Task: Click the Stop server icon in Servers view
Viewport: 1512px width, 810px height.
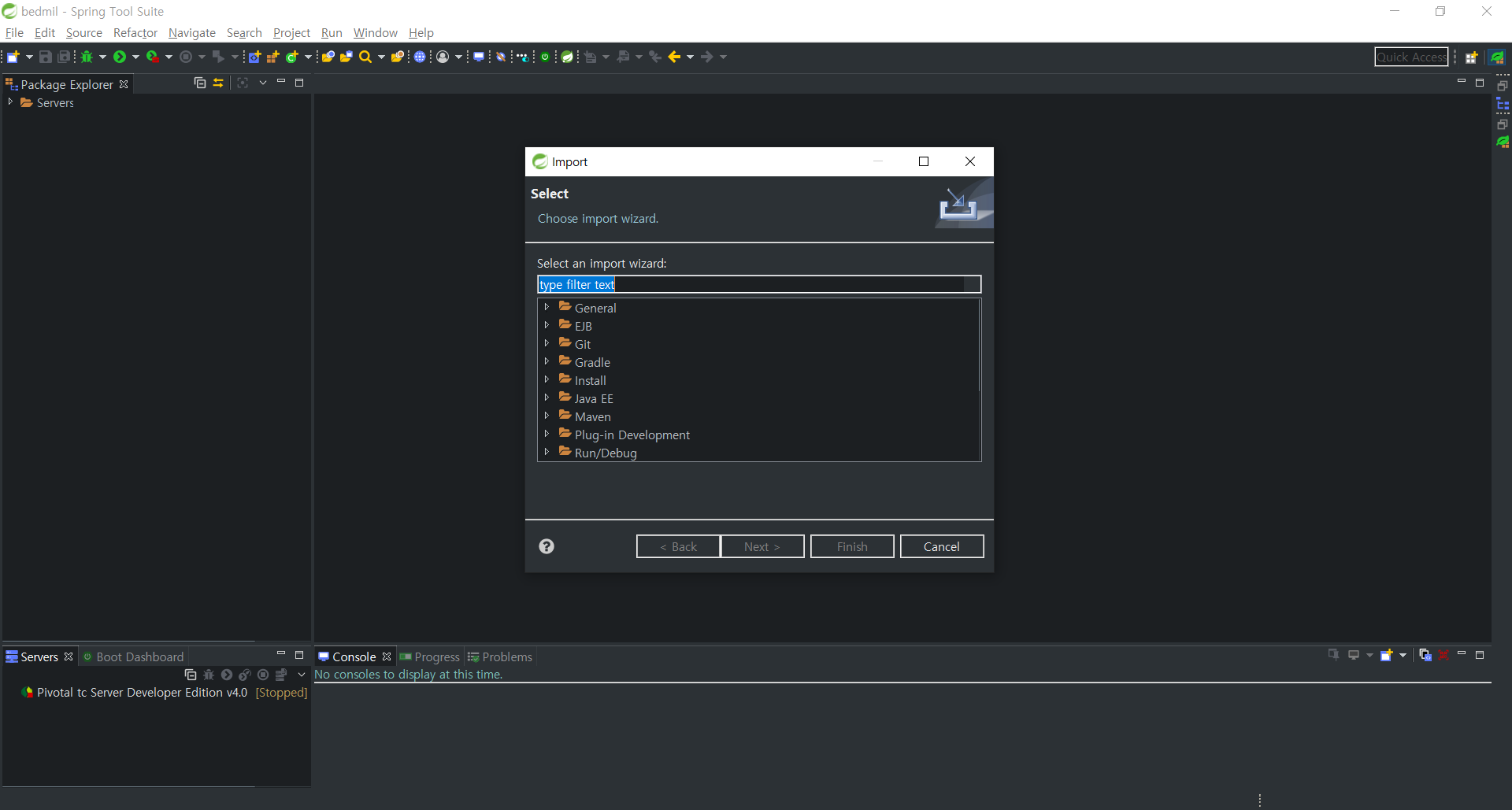Action: [x=263, y=675]
